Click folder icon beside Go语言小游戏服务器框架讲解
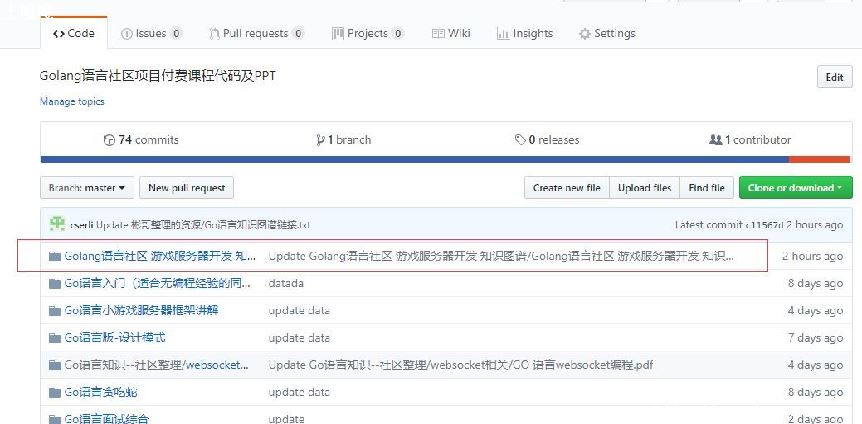This screenshot has height=424, width=862. [x=54, y=311]
